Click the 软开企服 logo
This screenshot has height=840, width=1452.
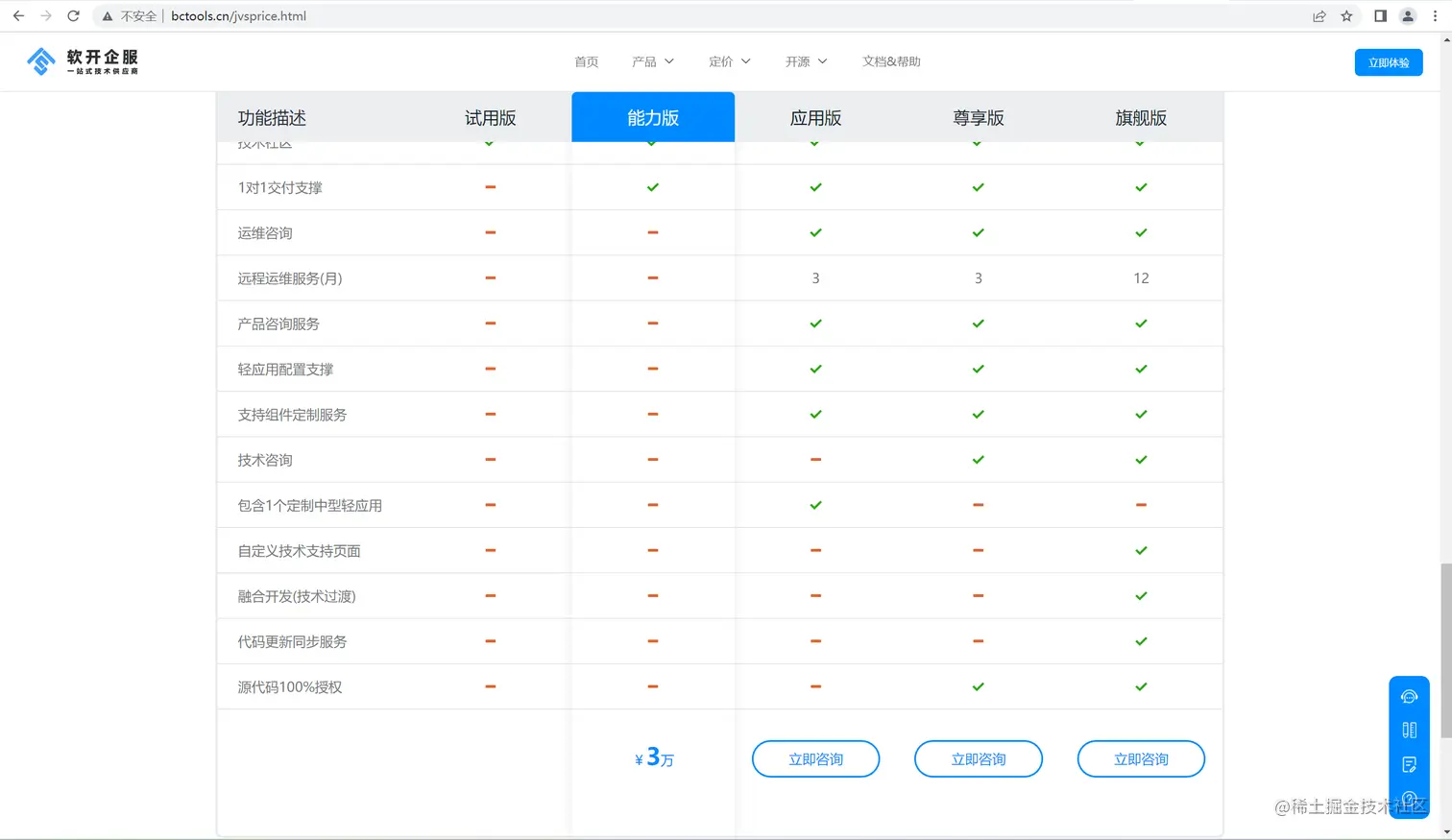pos(83,61)
